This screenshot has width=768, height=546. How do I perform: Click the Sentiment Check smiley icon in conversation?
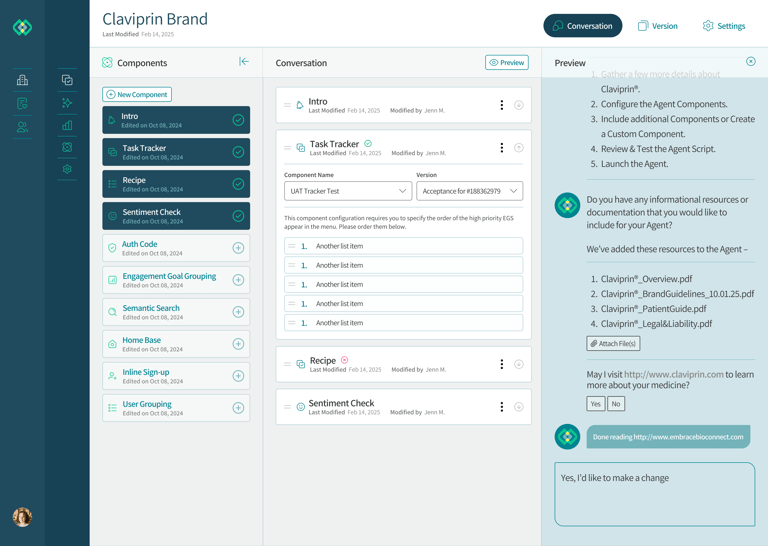coord(301,406)
